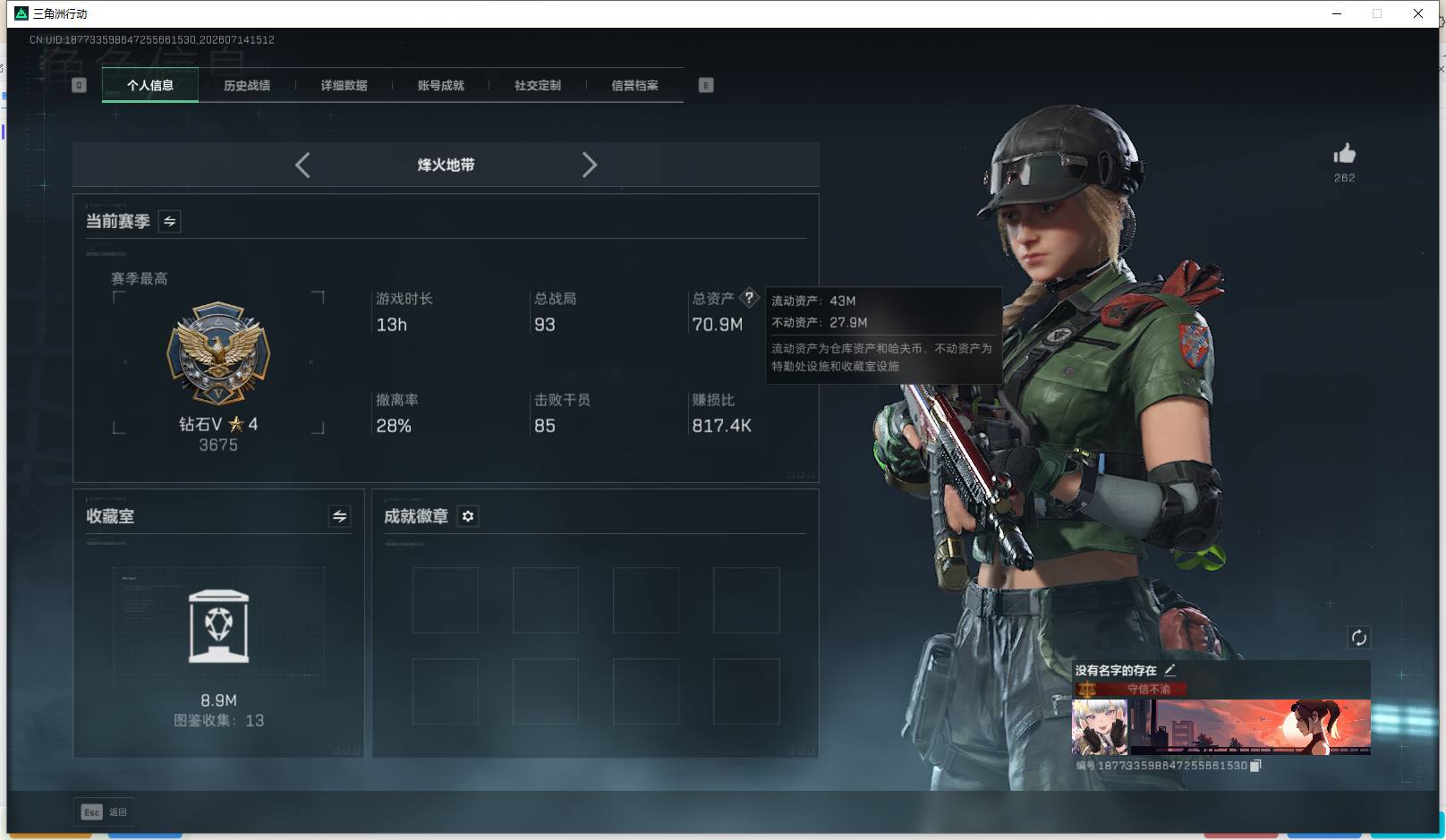Click the 流动资产: 43M tooltip line
1446x840 pixels.
(813, 301)
